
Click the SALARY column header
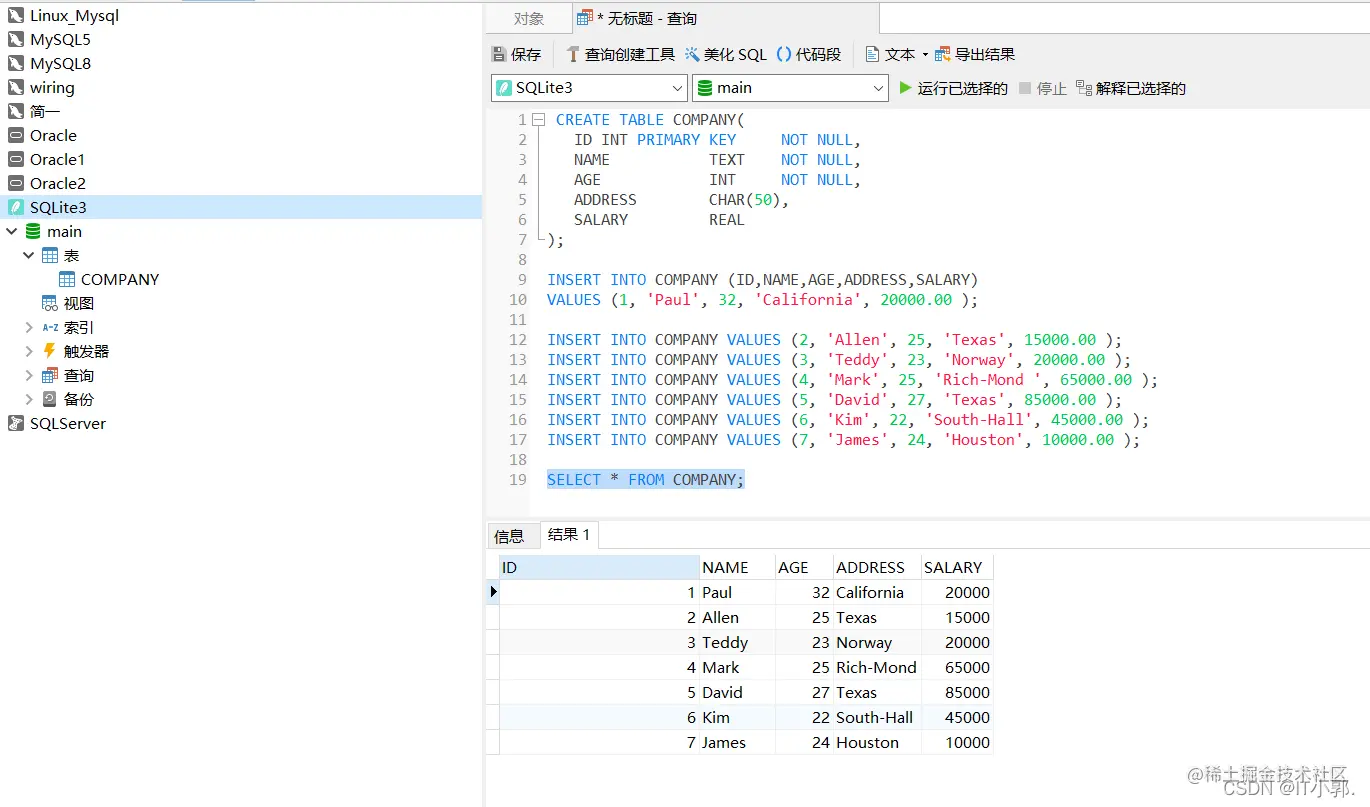coord(957,568)
